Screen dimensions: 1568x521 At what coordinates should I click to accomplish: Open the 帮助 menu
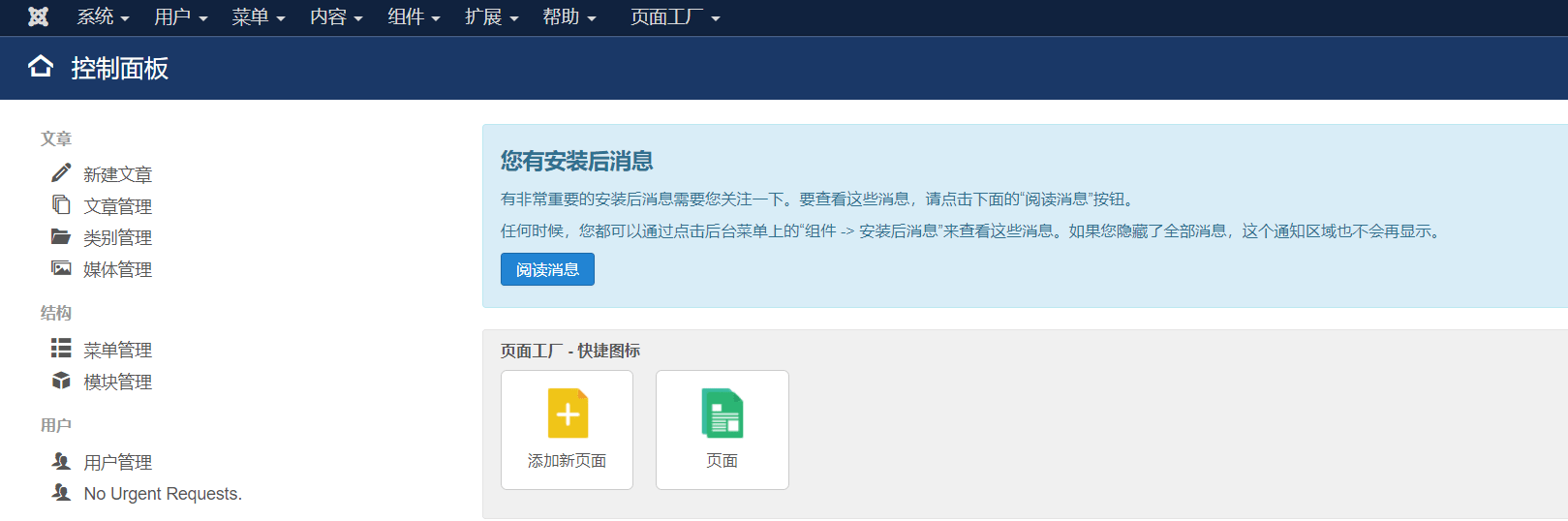[x=569, y=17]
